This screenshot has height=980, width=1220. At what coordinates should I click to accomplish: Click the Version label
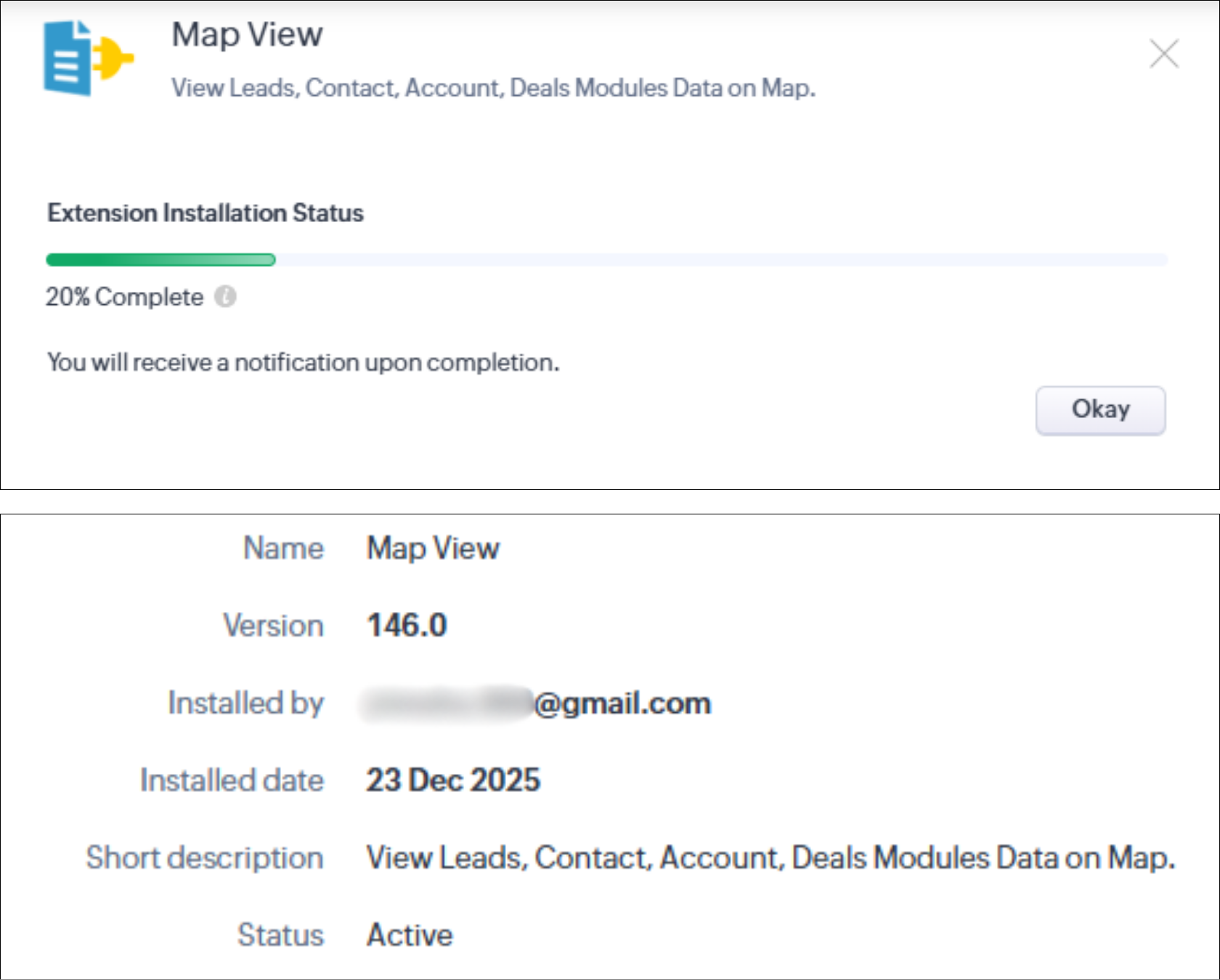(x=273, y=625)
